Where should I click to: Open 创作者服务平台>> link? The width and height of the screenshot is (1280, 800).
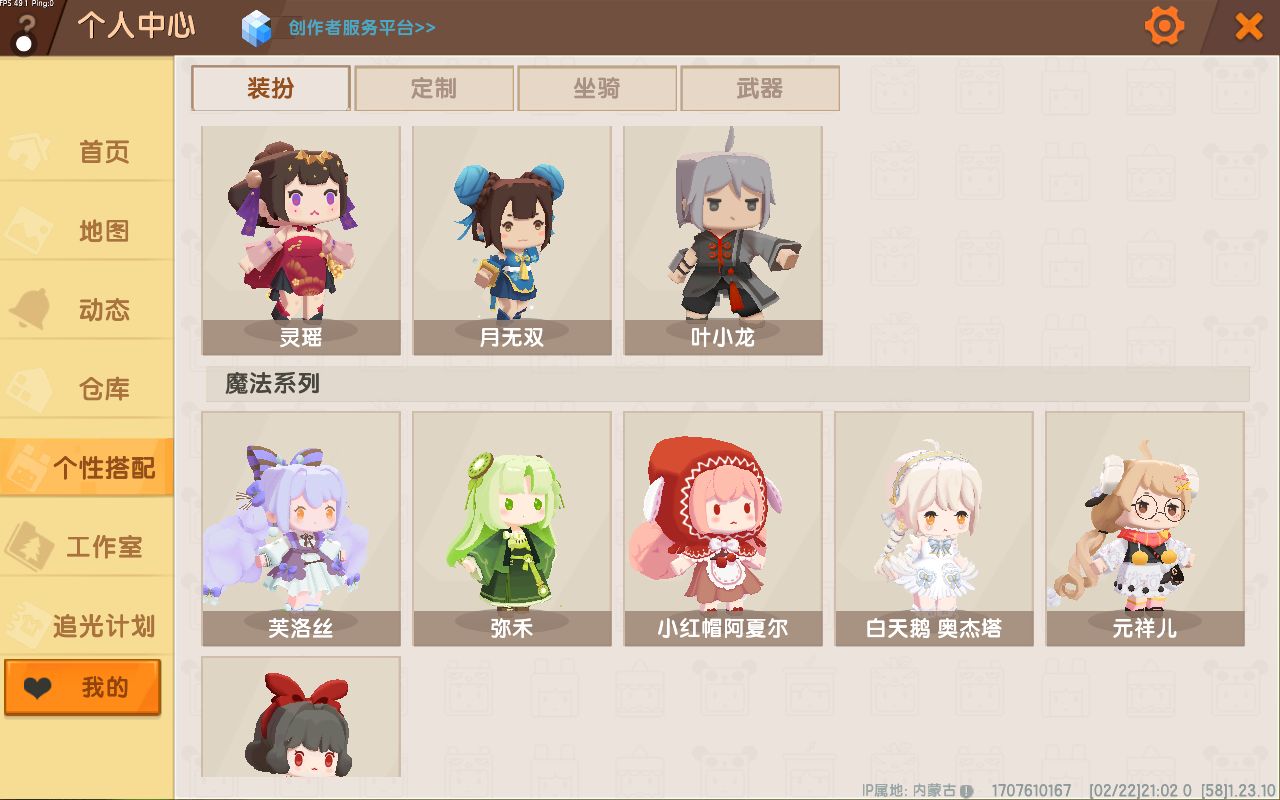pos(362,28)
